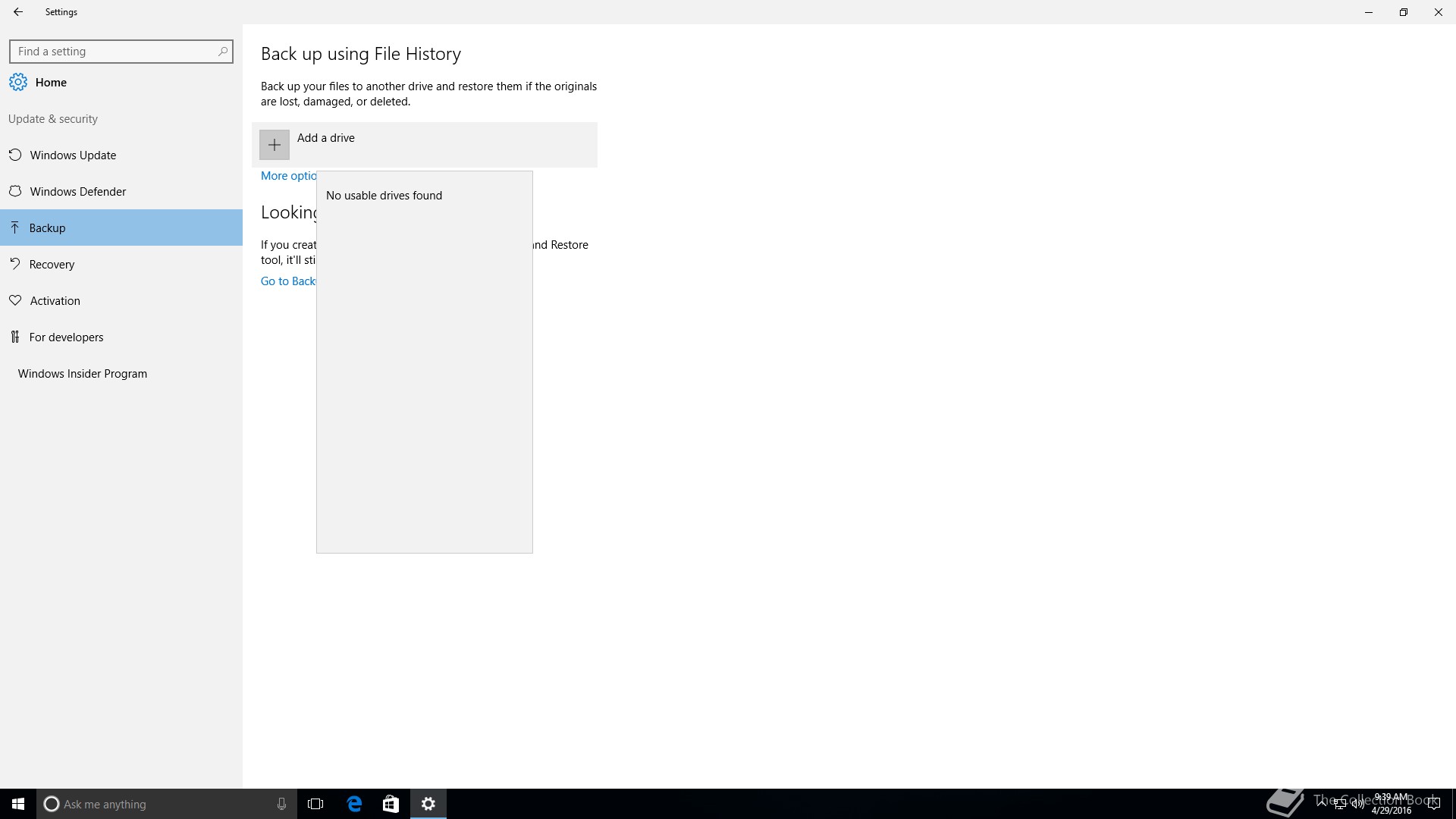Open the Action Center notification icon
Screen dimensions: 1456x819
pos(1433,804)
